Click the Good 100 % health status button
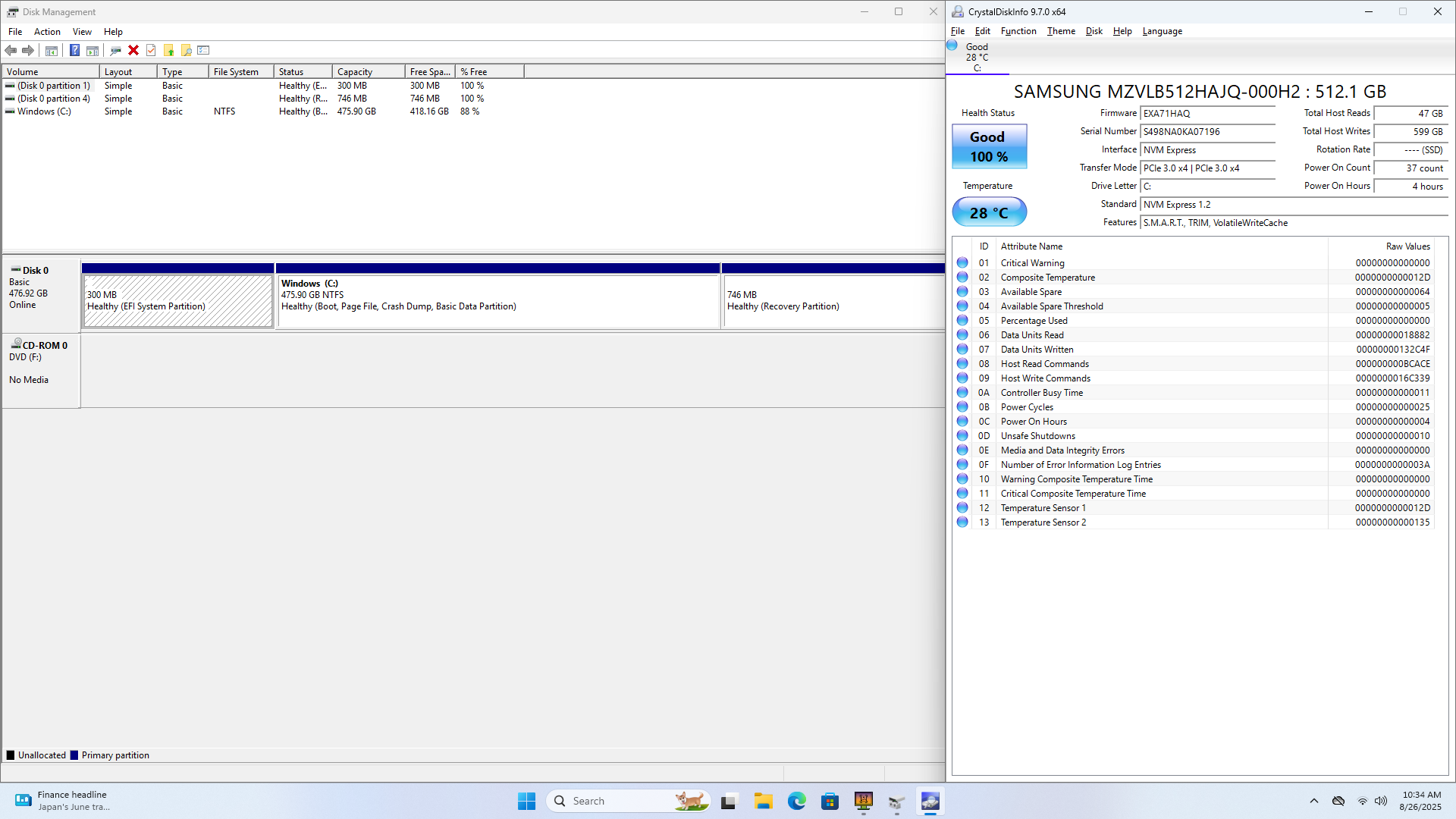The image size is (1456, 819). click(989, 147)
